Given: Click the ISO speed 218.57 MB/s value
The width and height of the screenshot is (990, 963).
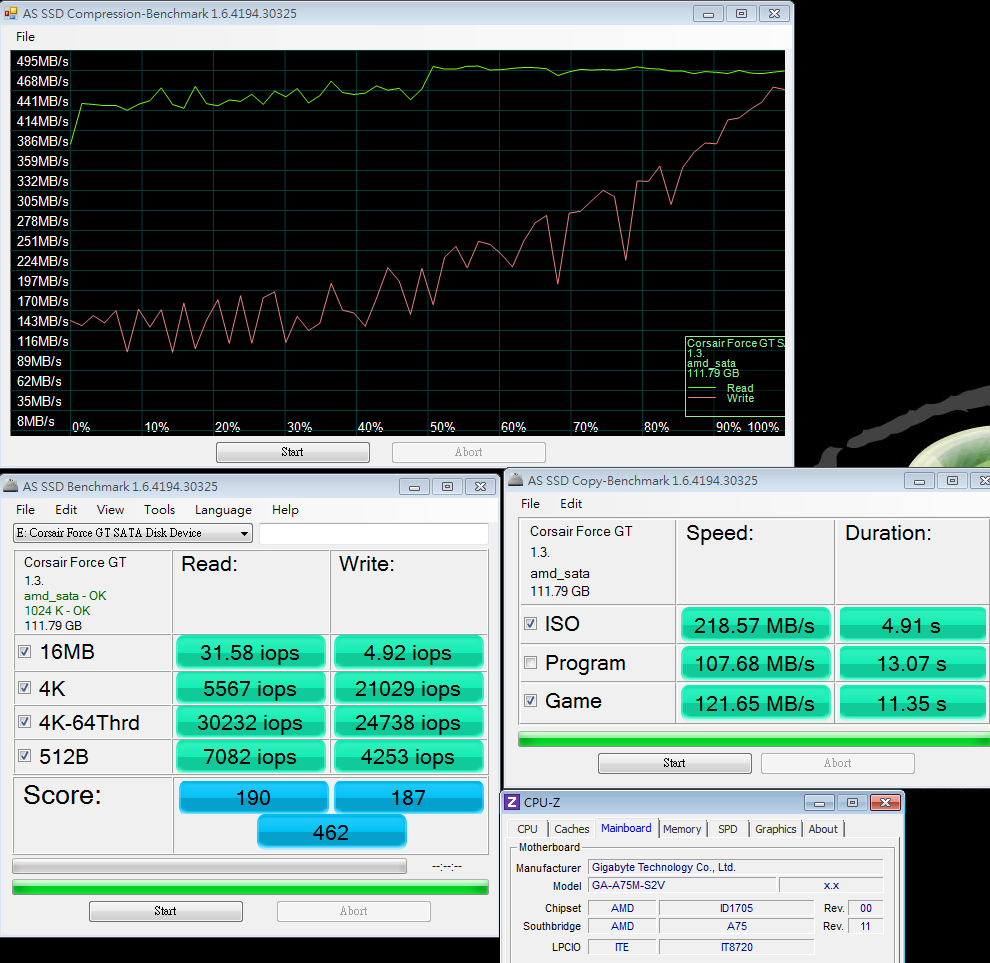Looking at the screenshot, I should (x=755, y=625).
